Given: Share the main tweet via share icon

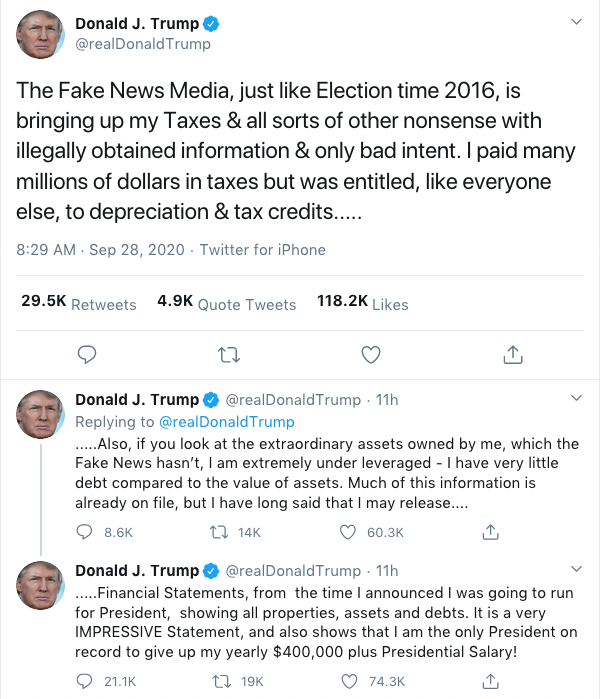Looking at the screenshot, I should pyautogui.click(x=512, y=354).
